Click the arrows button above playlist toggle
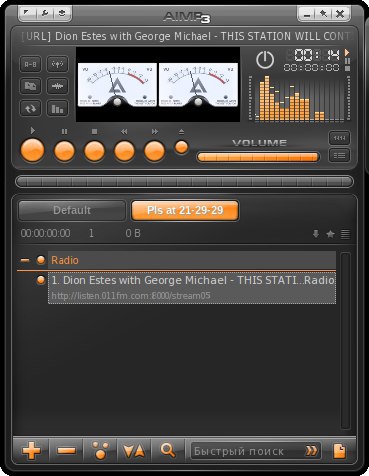 tap(339, 138)
